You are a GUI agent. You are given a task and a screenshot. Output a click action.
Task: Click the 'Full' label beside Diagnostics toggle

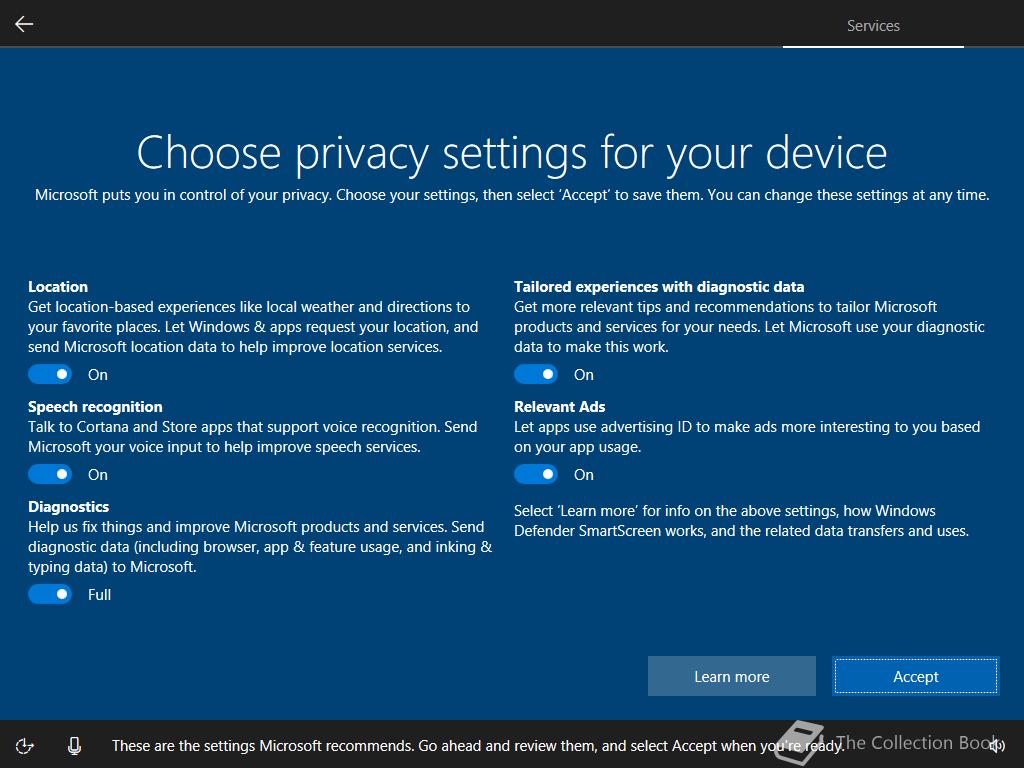tap(99, 594)
